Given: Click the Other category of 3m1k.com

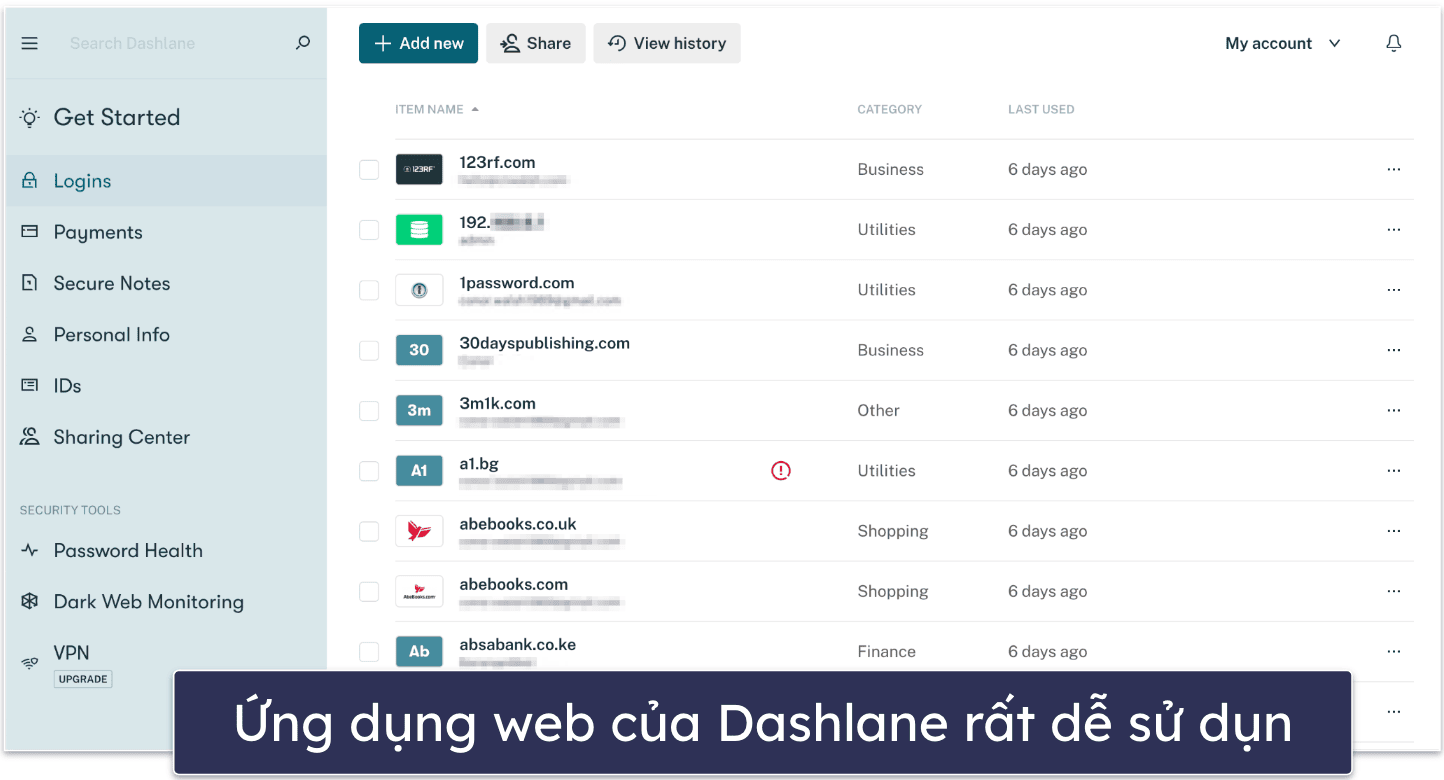Looking at the screenshot, I should tap(878, 410).
